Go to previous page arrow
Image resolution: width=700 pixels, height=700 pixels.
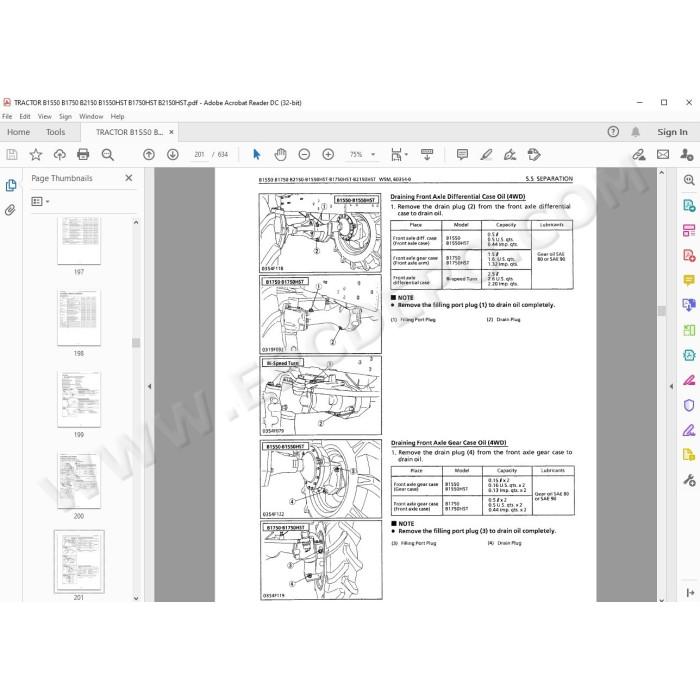click(x=149, y=154)
